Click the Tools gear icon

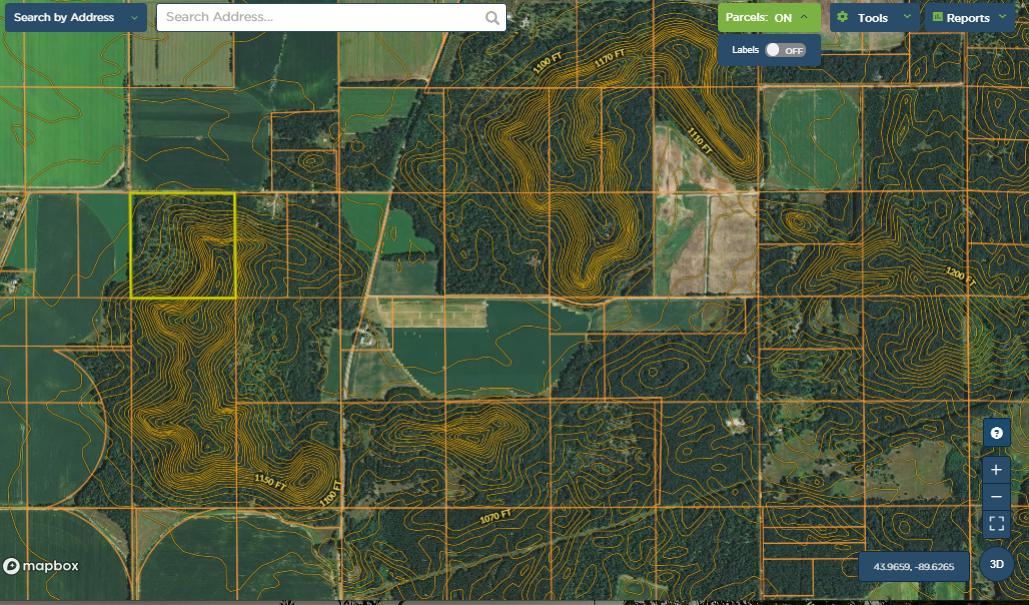(843, 18)
